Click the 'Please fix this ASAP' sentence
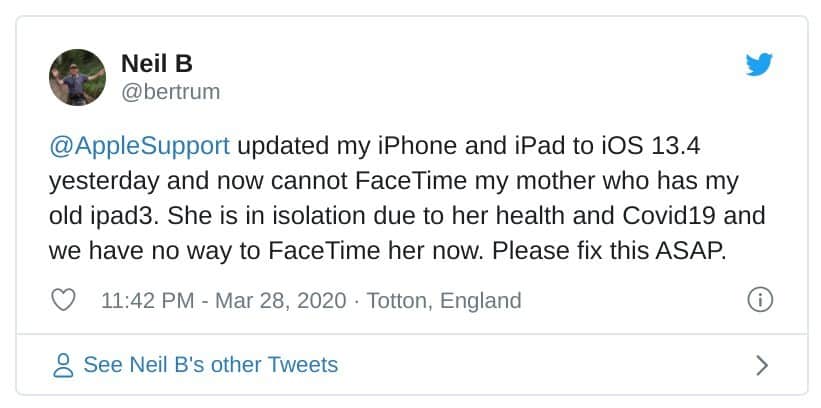 (612, 250)
